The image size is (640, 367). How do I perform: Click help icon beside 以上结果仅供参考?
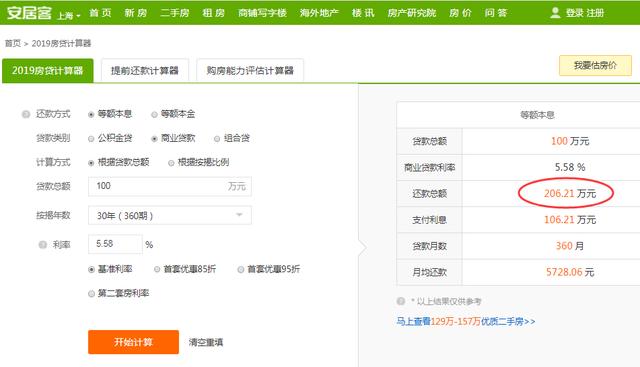click(x=400, y=301)
